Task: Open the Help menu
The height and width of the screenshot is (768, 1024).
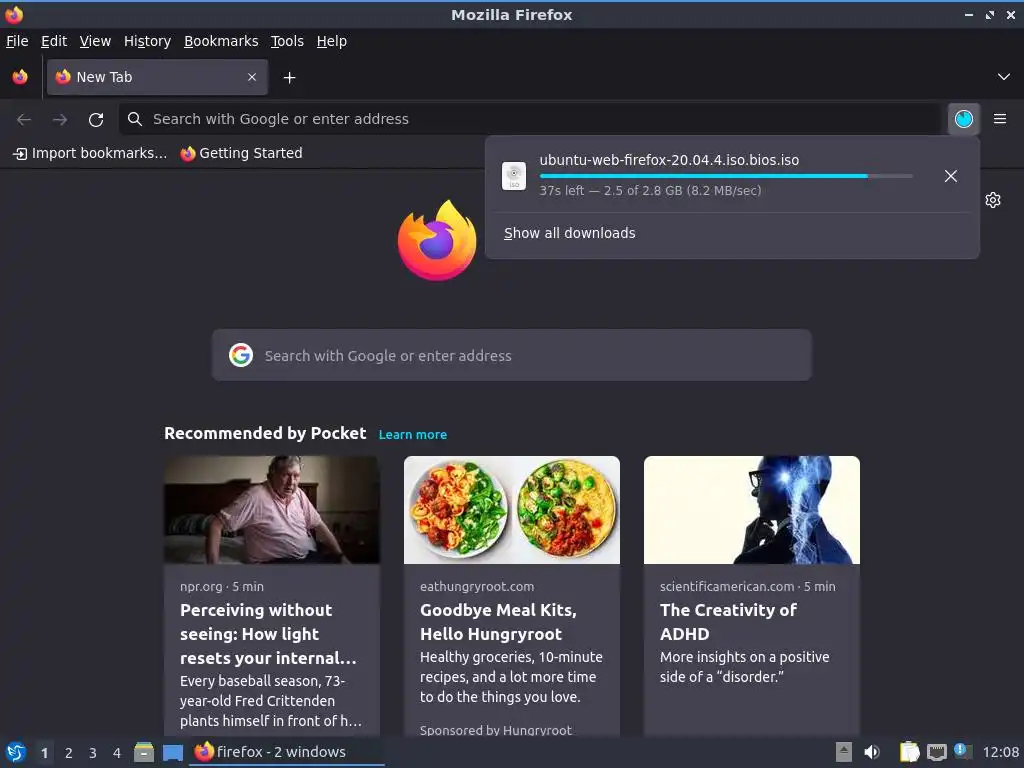Action: click(332, 41)
